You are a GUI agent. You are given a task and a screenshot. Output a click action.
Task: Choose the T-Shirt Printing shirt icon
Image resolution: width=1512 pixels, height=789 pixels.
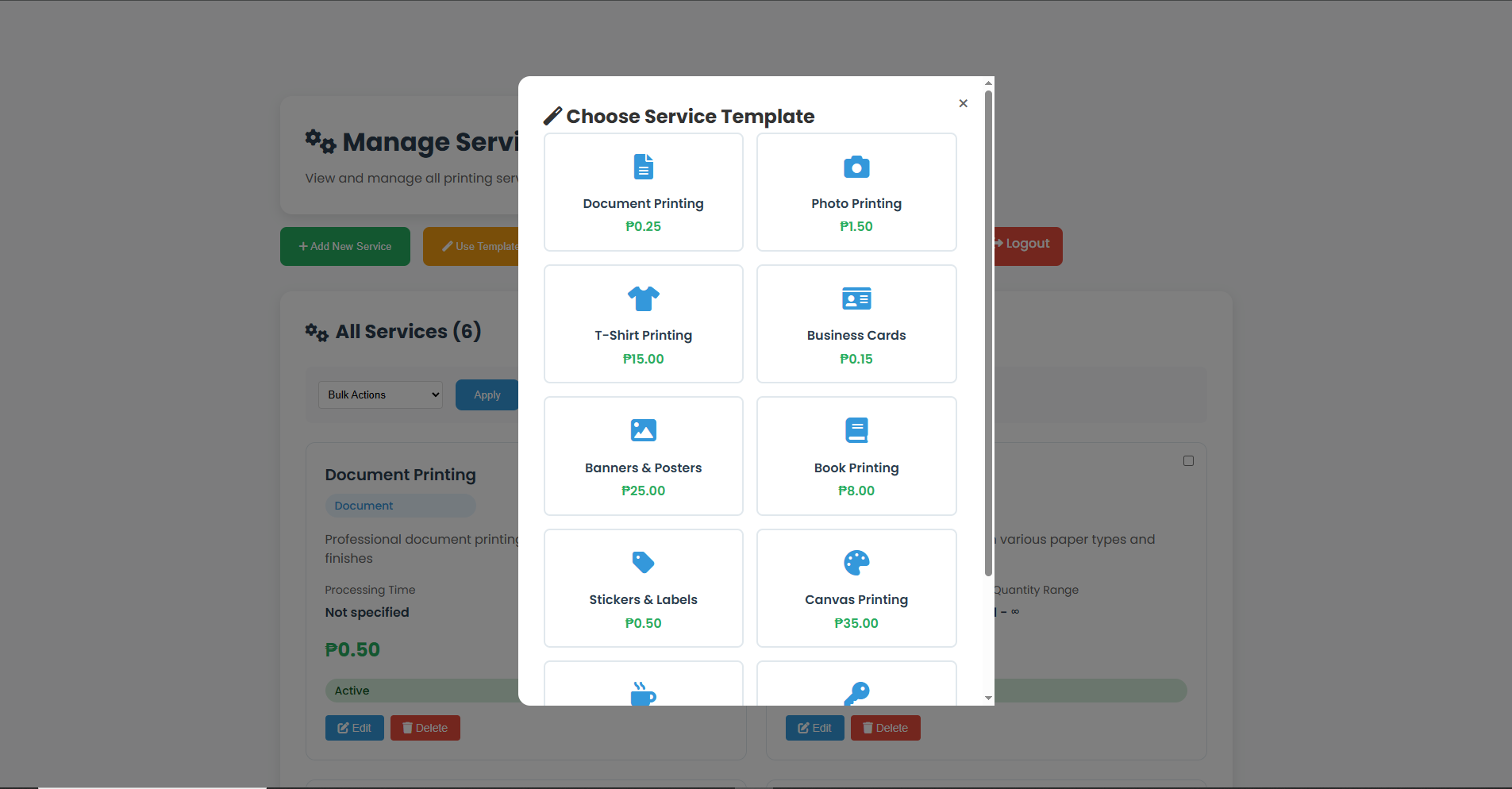click(x=643, y=298)
